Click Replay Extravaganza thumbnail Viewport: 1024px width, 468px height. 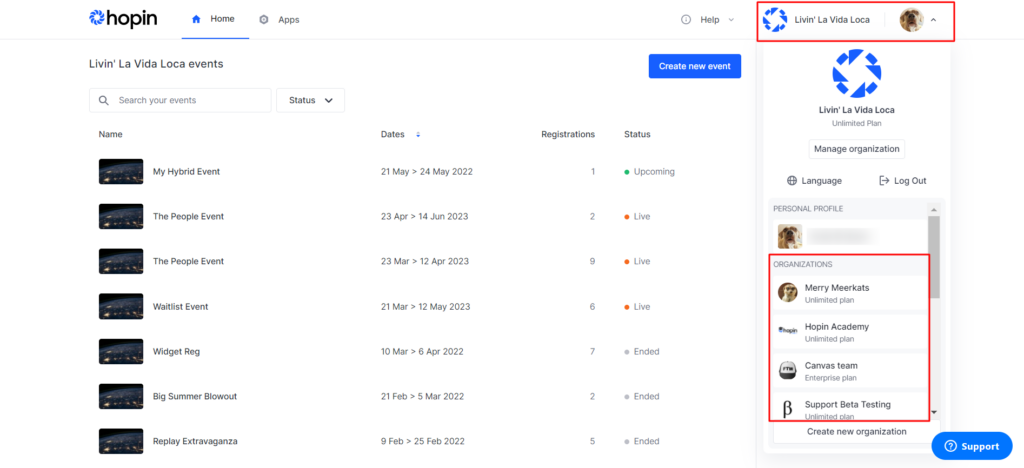[121, 441]
